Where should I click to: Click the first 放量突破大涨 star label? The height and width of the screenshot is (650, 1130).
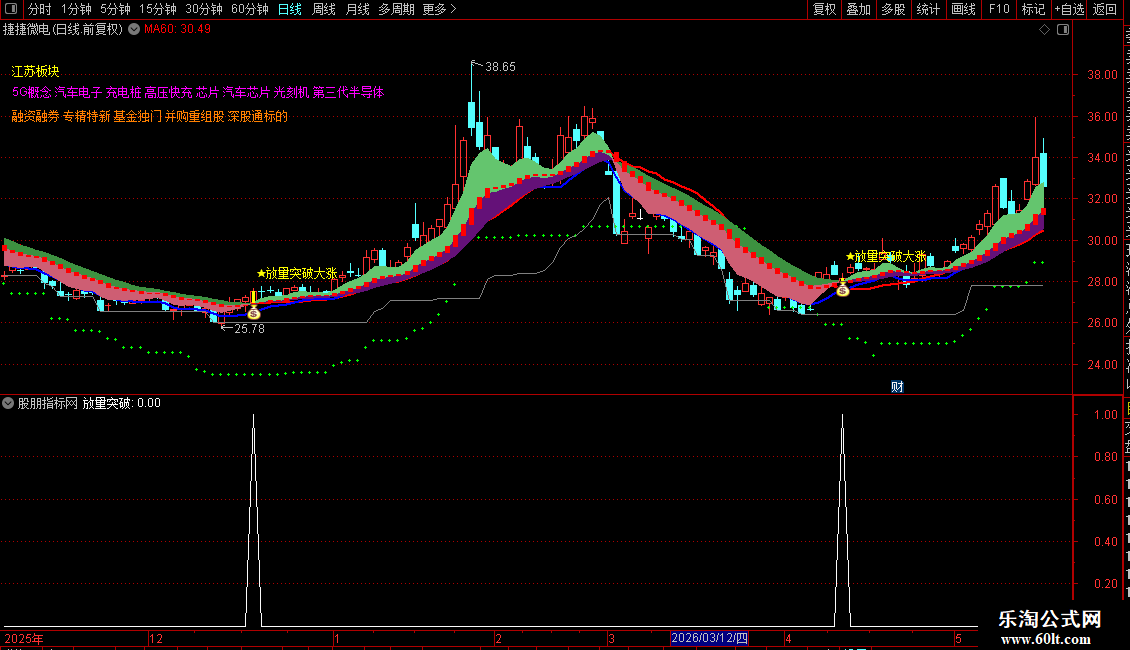coord(298,273)
